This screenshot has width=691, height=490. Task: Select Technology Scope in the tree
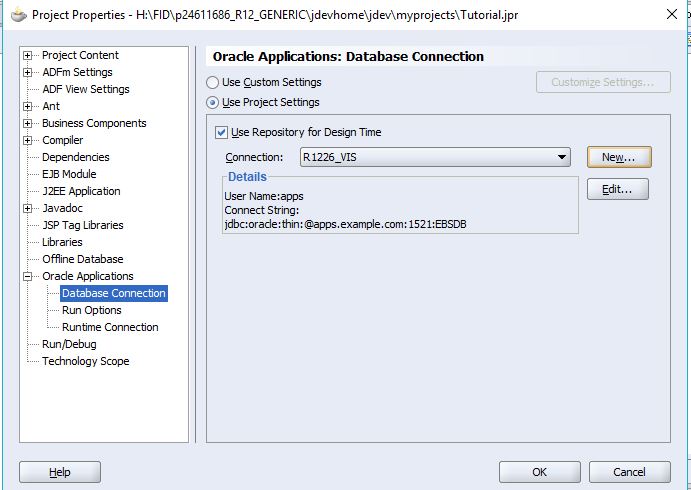pyautogui.click(x=85, y=361)
